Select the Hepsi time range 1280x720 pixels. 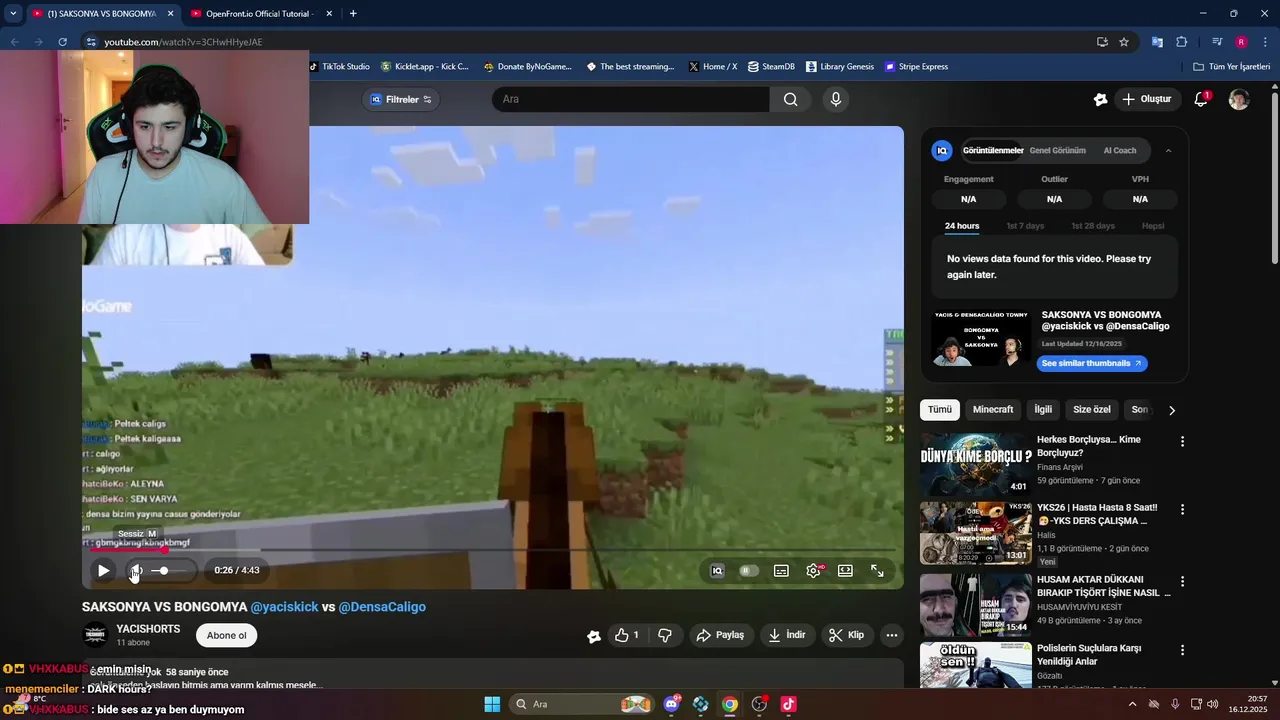[1153, 226]
